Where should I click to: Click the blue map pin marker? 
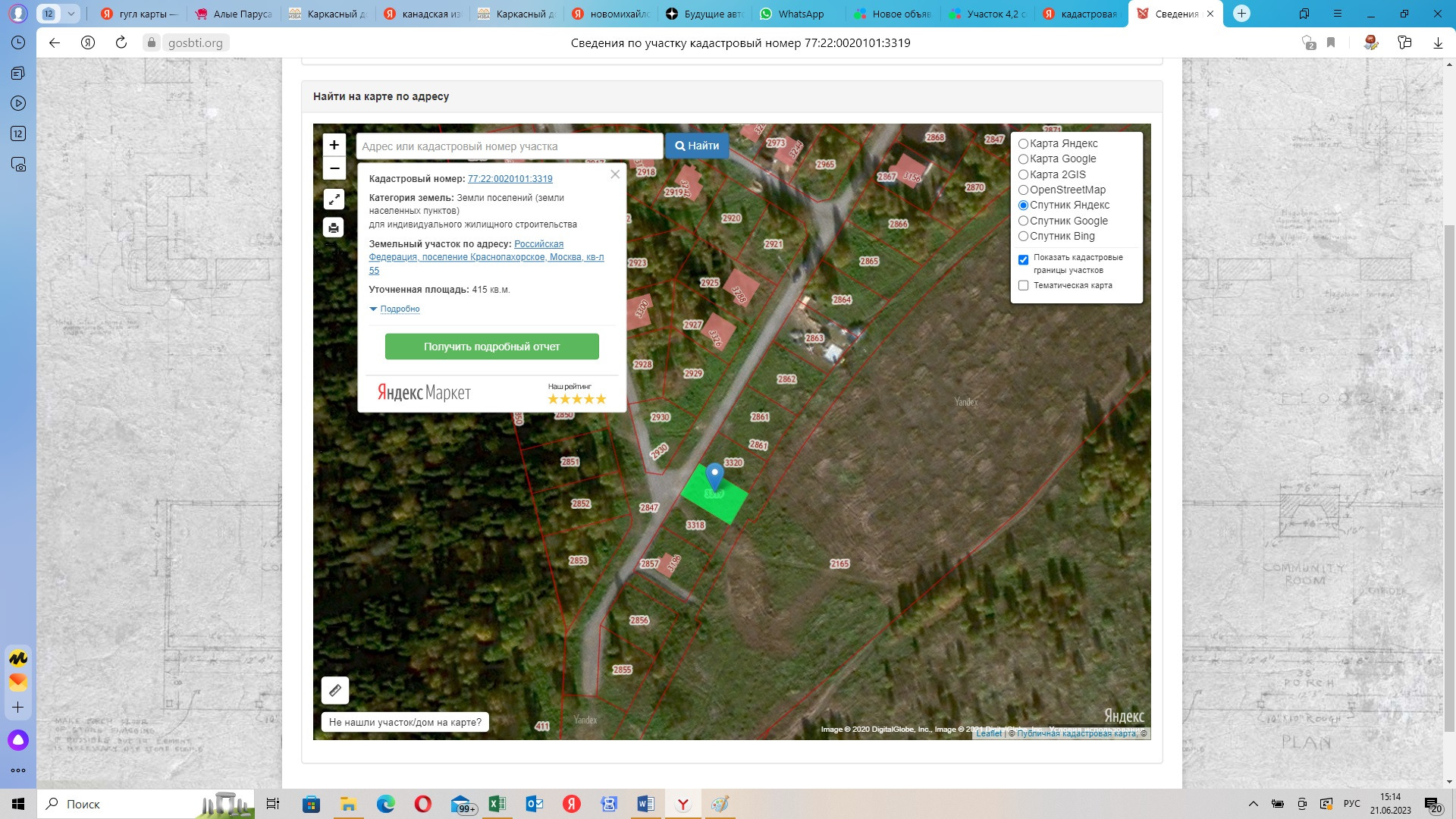(714, 476)
